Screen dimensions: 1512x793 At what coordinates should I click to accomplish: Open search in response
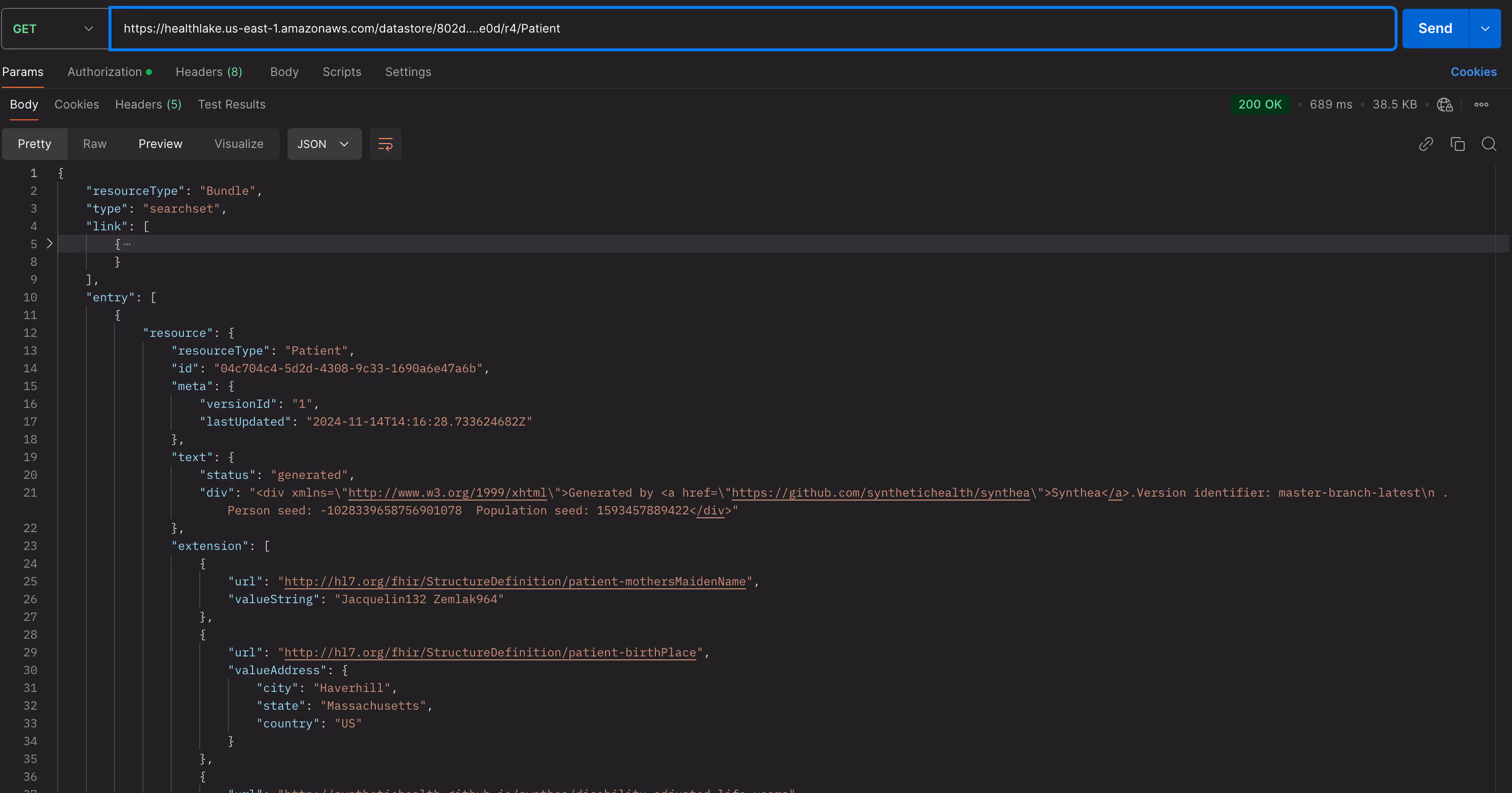click(1489, 144)
